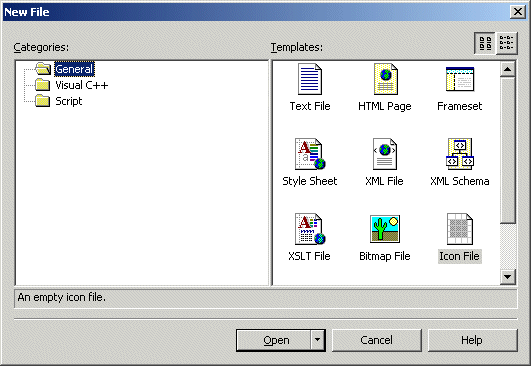
Task: Click the "XML Schema" label
Action: coord(460,181)
